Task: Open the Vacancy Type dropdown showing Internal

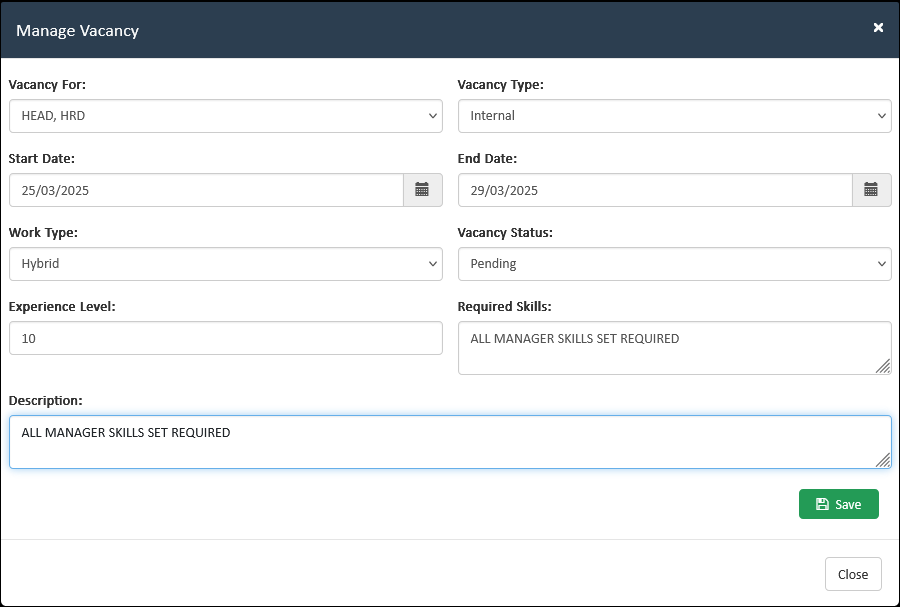Action: click(x=674, y=116)
